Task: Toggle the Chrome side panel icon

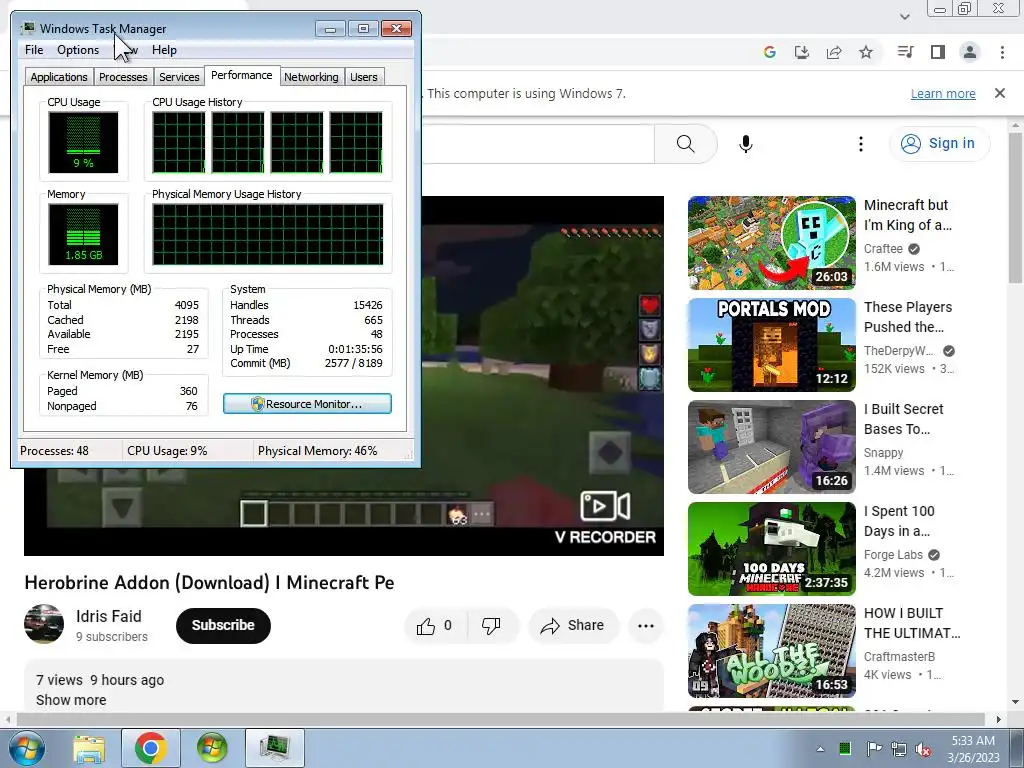Action: click(x=938, y=52)
